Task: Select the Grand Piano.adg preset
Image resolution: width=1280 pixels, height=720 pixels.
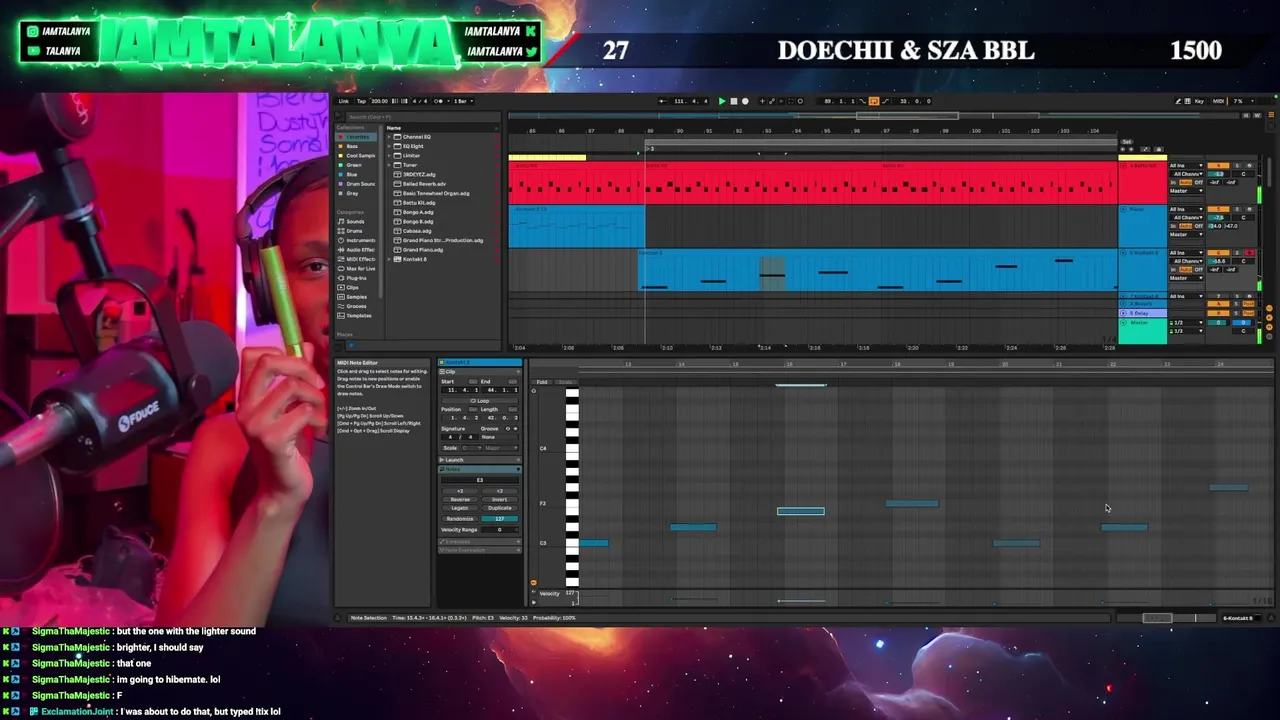Action: click(423, 250)
